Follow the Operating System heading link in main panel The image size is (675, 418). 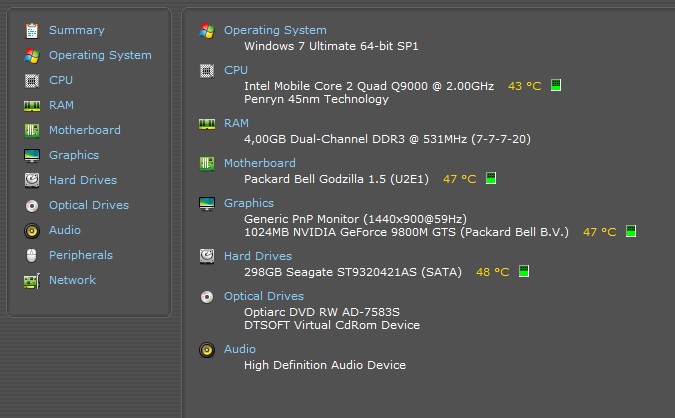275,30
